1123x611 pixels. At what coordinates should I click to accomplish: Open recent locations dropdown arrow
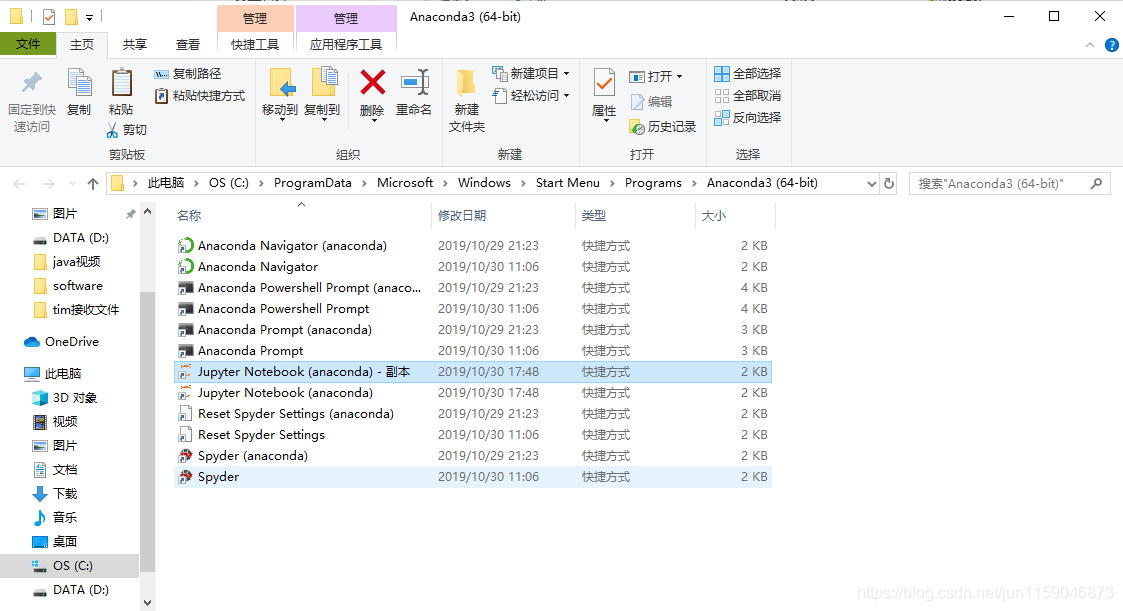(72, 184)
